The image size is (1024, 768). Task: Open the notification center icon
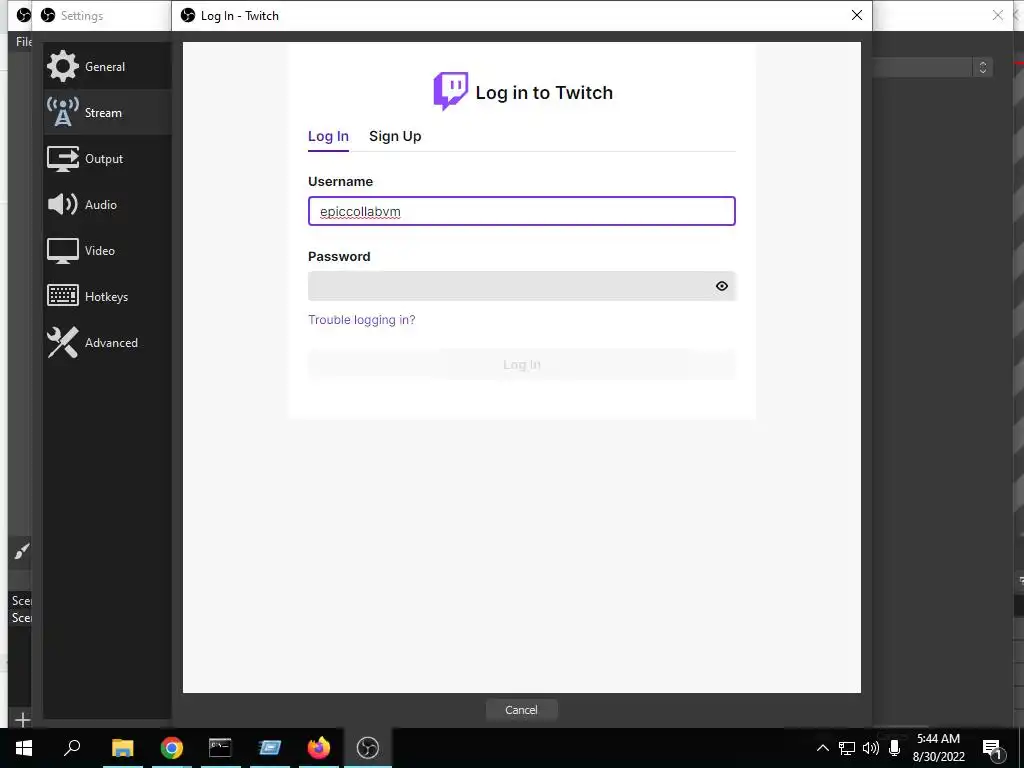tap(992, 749)
